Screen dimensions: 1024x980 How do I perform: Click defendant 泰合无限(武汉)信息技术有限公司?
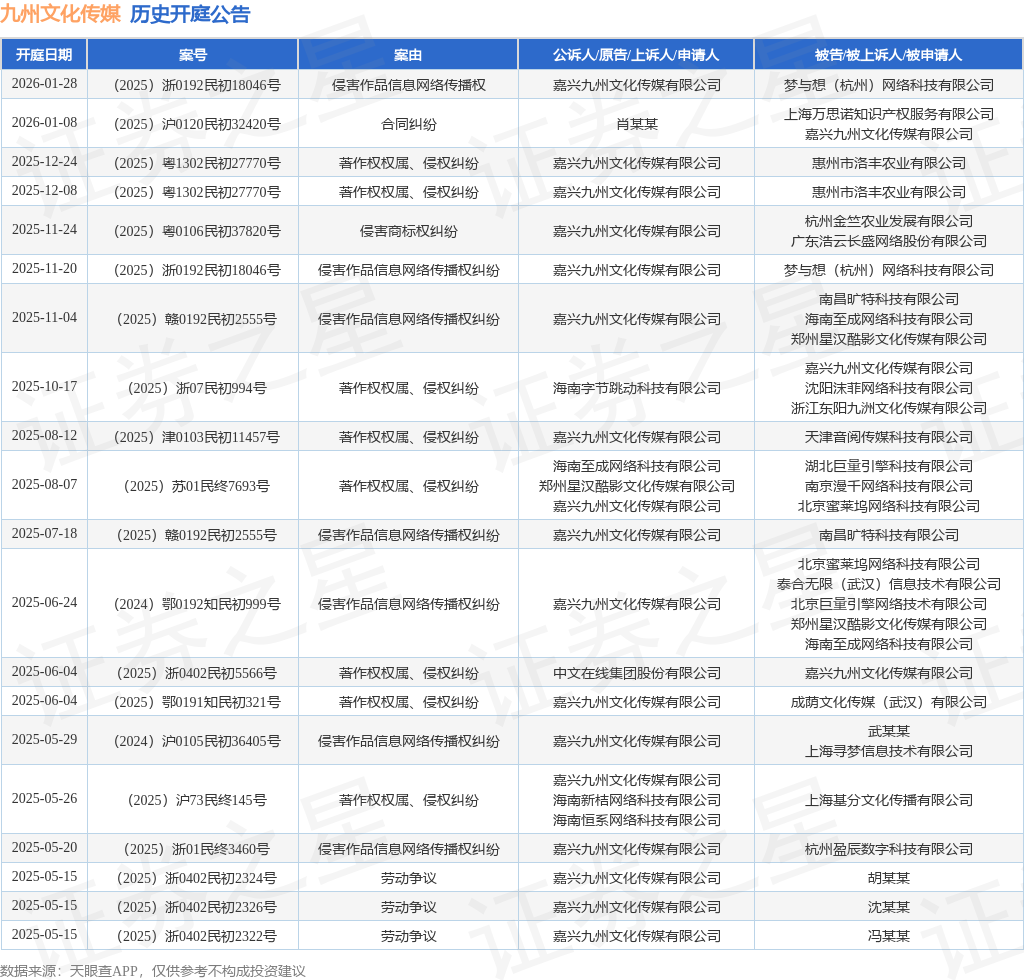point(889,584)
